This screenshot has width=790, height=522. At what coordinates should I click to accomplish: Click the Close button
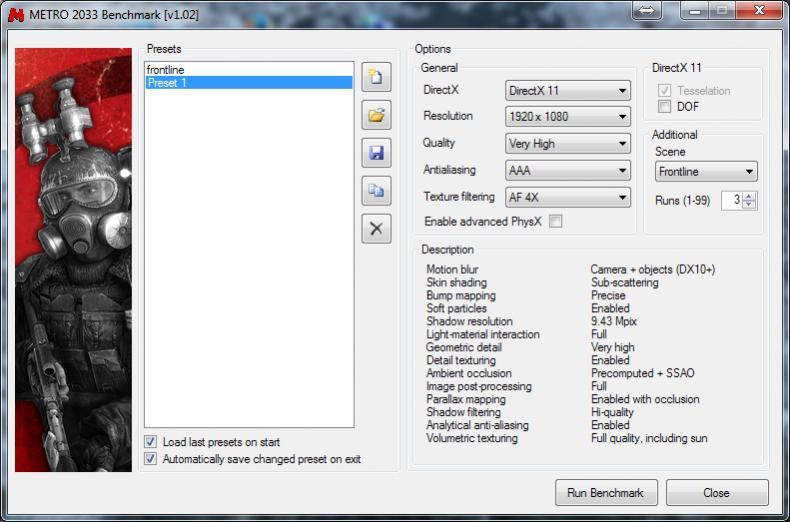717,492
